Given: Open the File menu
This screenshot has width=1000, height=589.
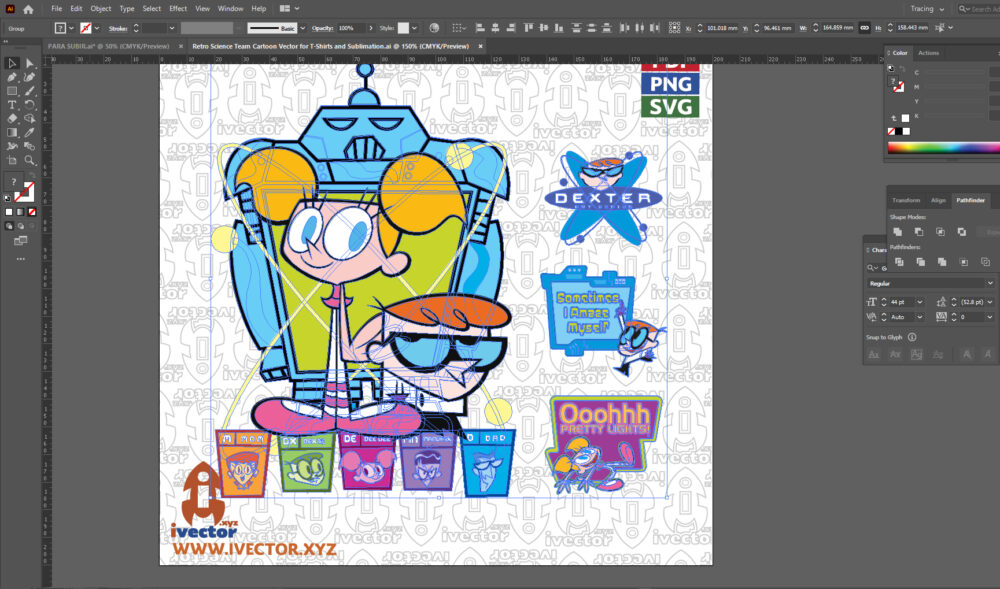Looking at the screenshot, I should [x=57, y=9].
